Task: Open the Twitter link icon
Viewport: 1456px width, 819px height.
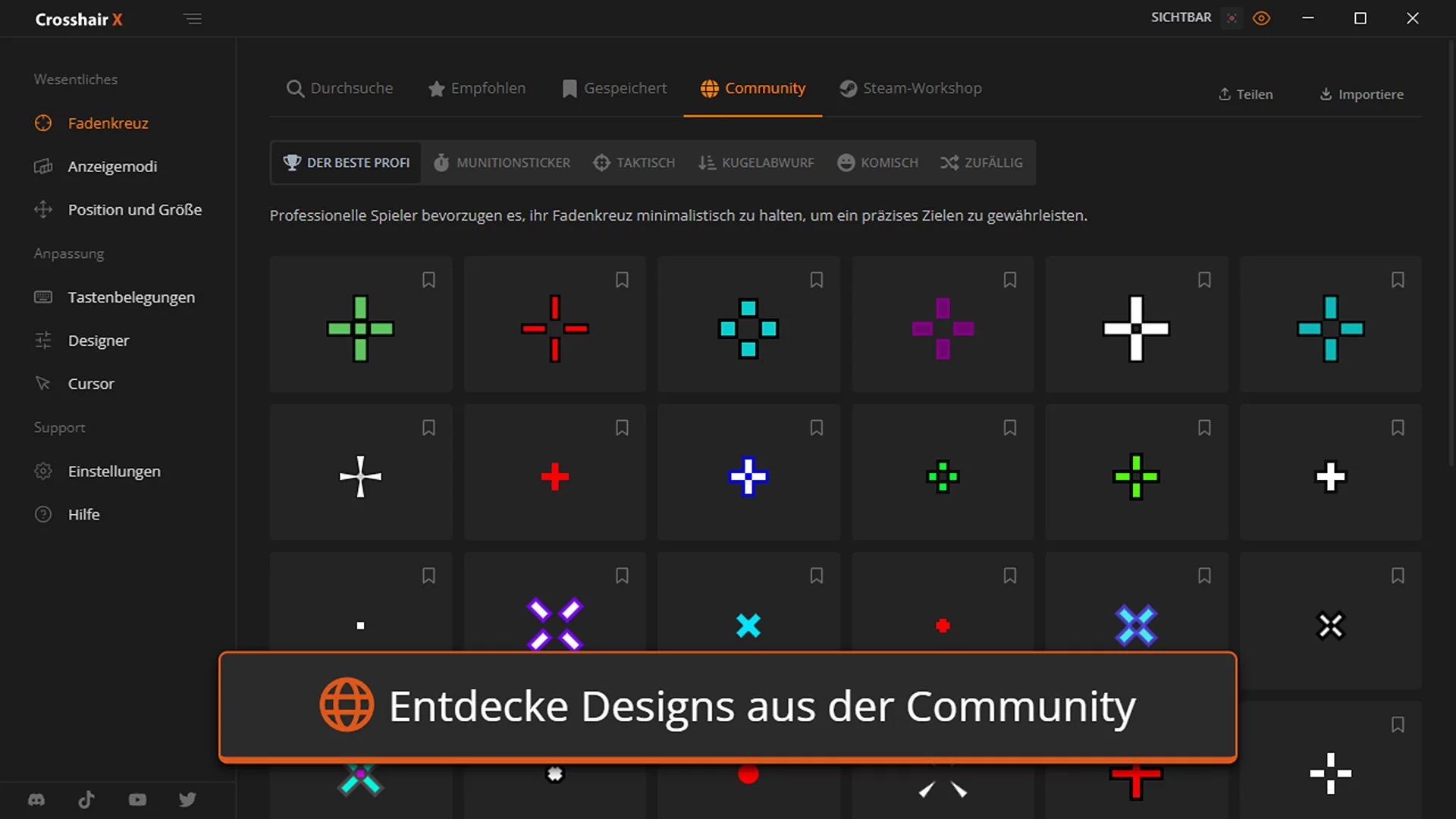Action: pos(187,799)
